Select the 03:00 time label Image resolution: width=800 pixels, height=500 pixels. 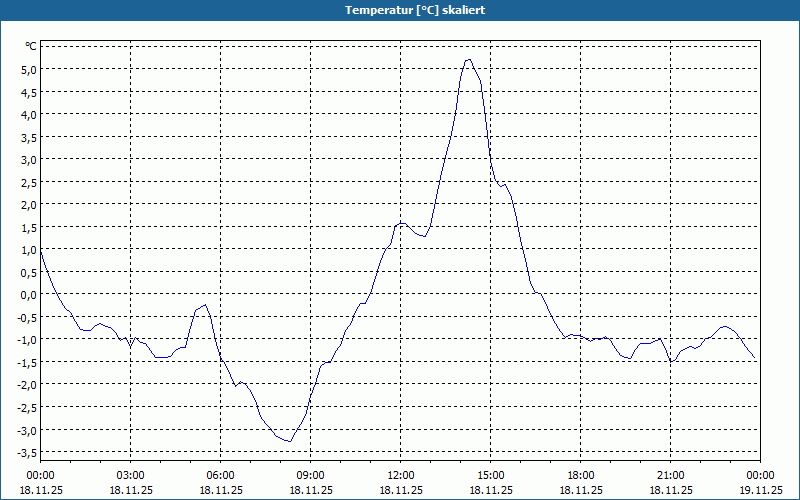click(131, 476)
